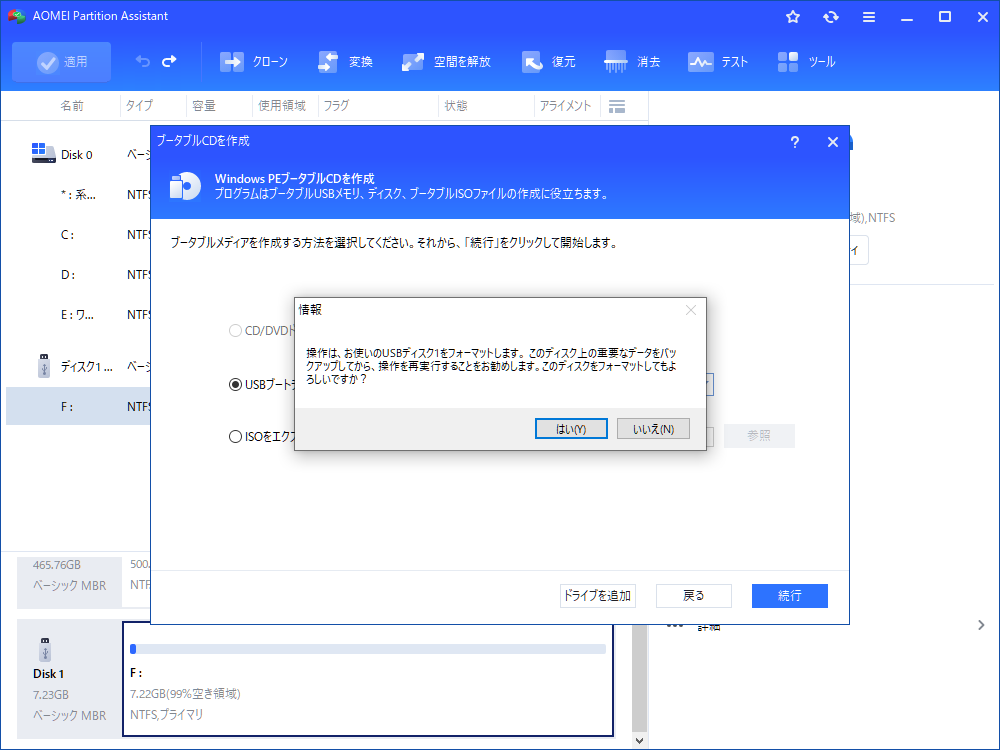Click the bootable media disc icon in dialog header
The width and height of the screenshot is (1000, 750).
tap(185, 186)
